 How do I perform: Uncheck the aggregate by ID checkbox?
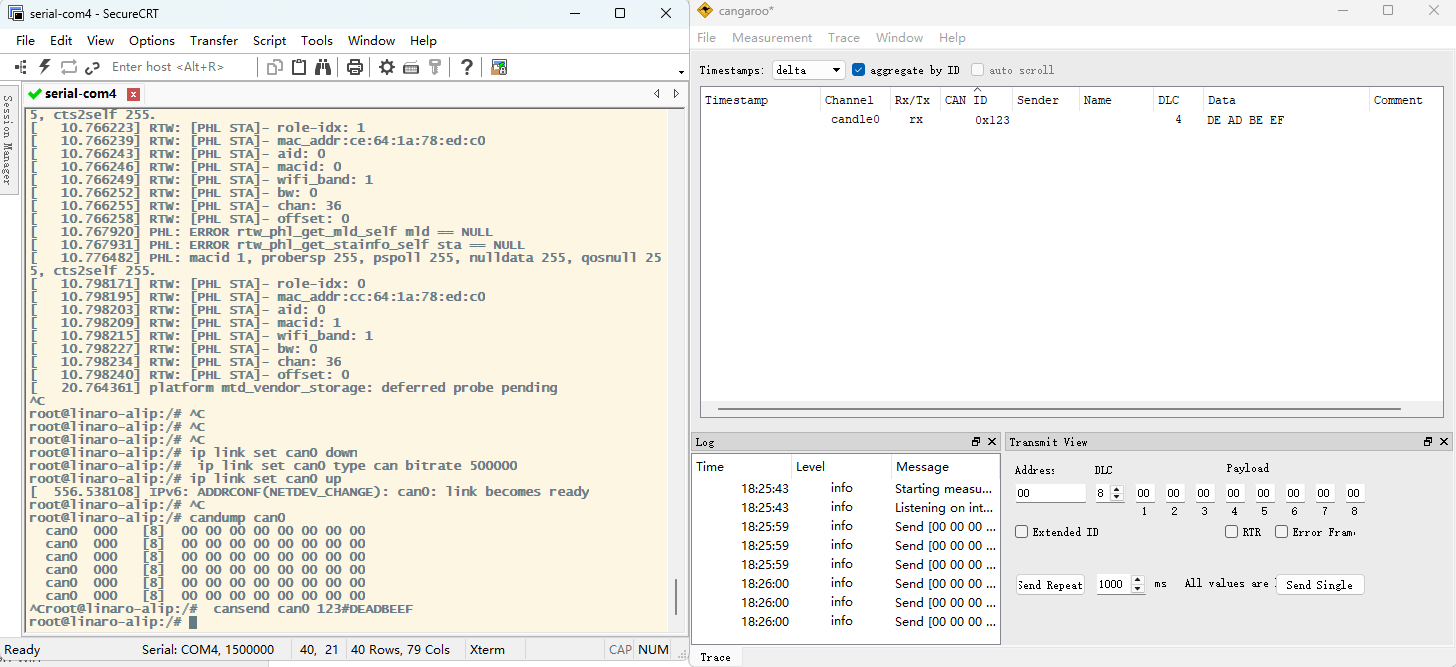click(x=858, y=70)
